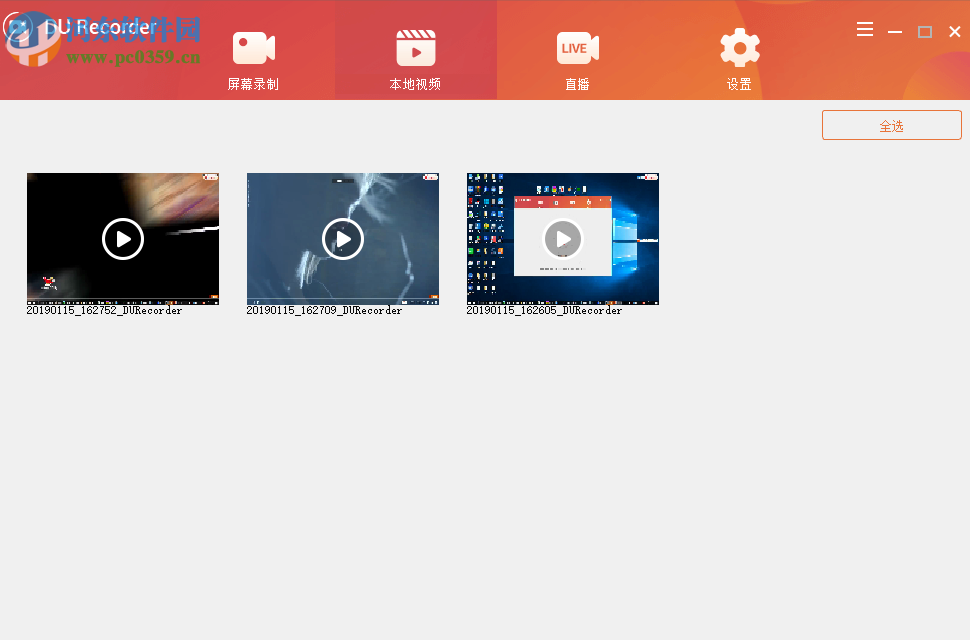Open the 设置 settings gear icon

tap(739, 47)
